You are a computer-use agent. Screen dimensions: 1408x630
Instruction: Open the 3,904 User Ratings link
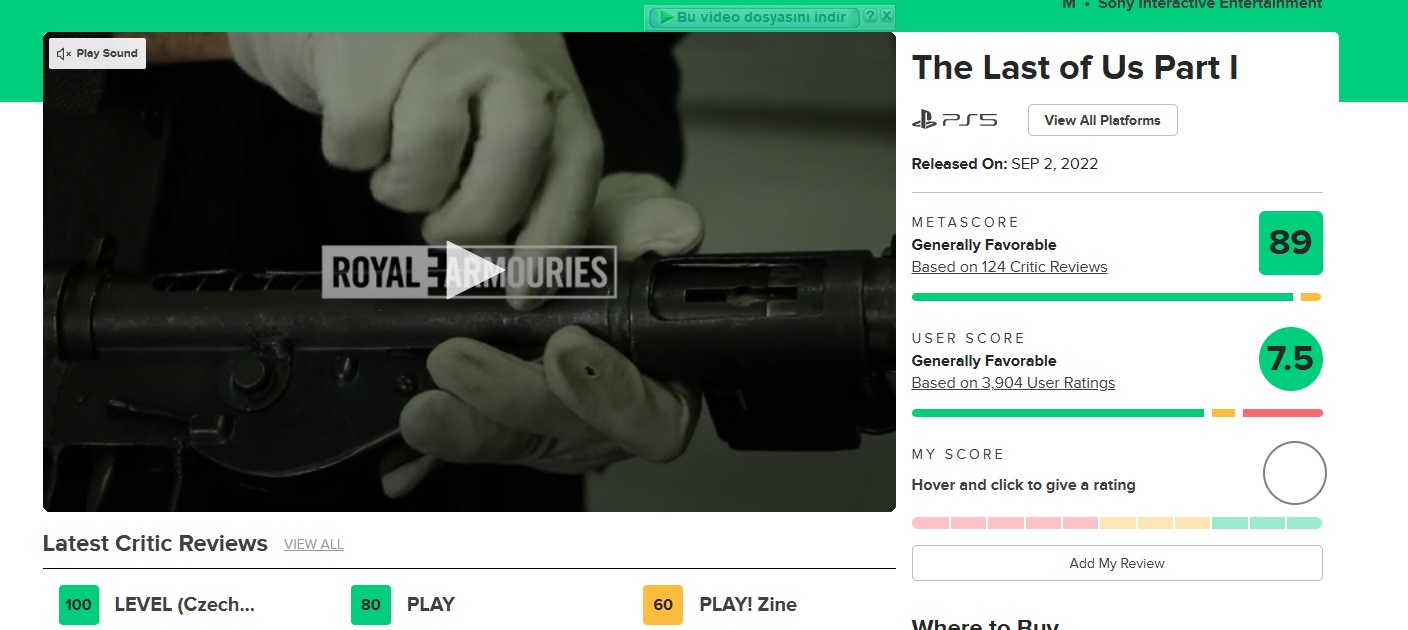pos(1013,383)
